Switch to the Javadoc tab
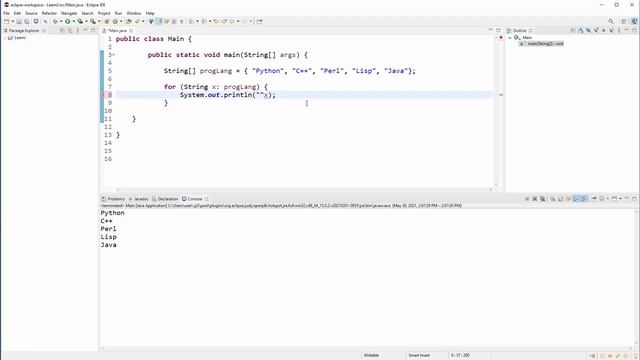 pos(139,199)
